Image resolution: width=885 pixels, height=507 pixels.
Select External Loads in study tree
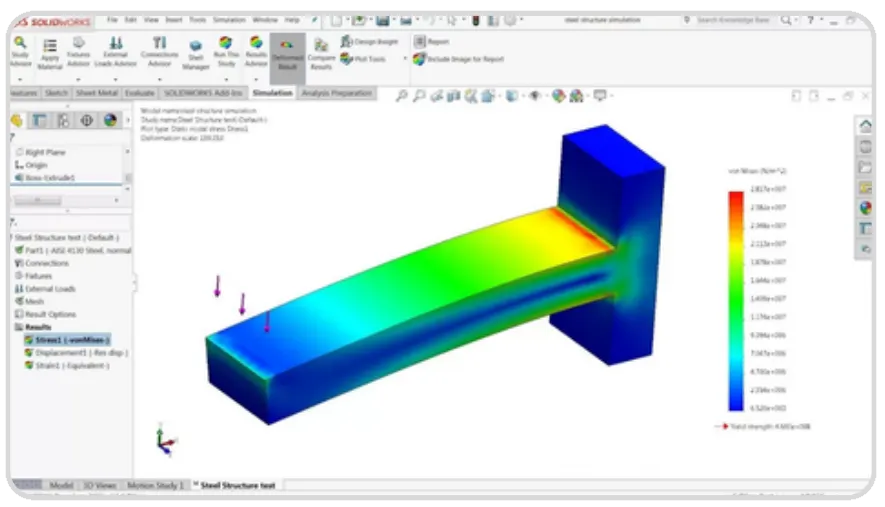(45, 289)
